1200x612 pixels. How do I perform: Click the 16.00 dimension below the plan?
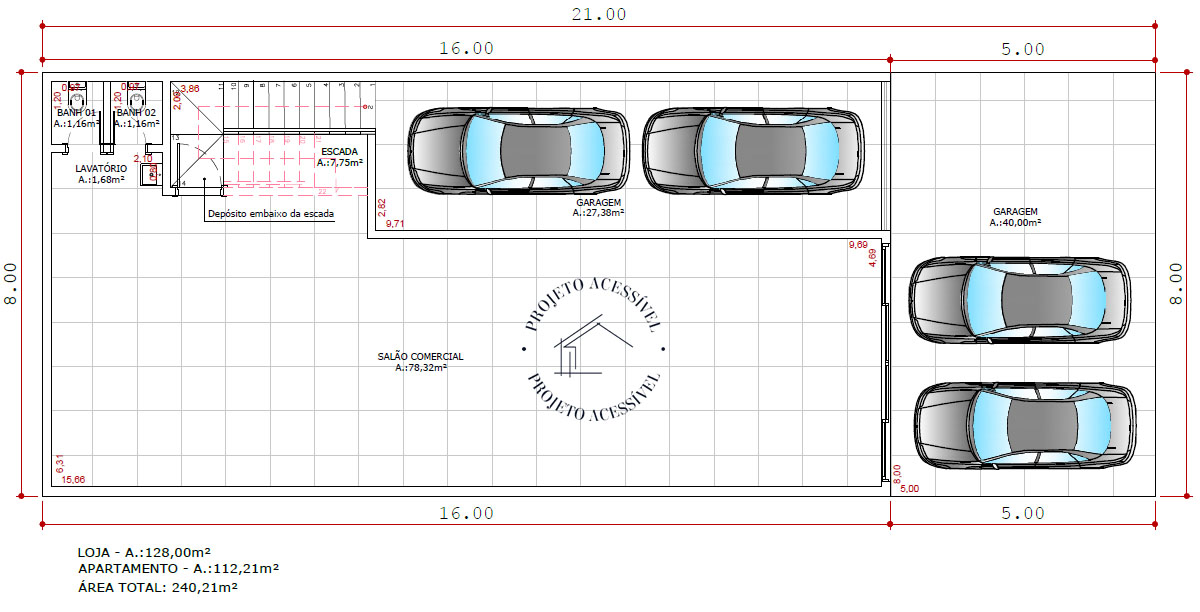coord(466,513)
